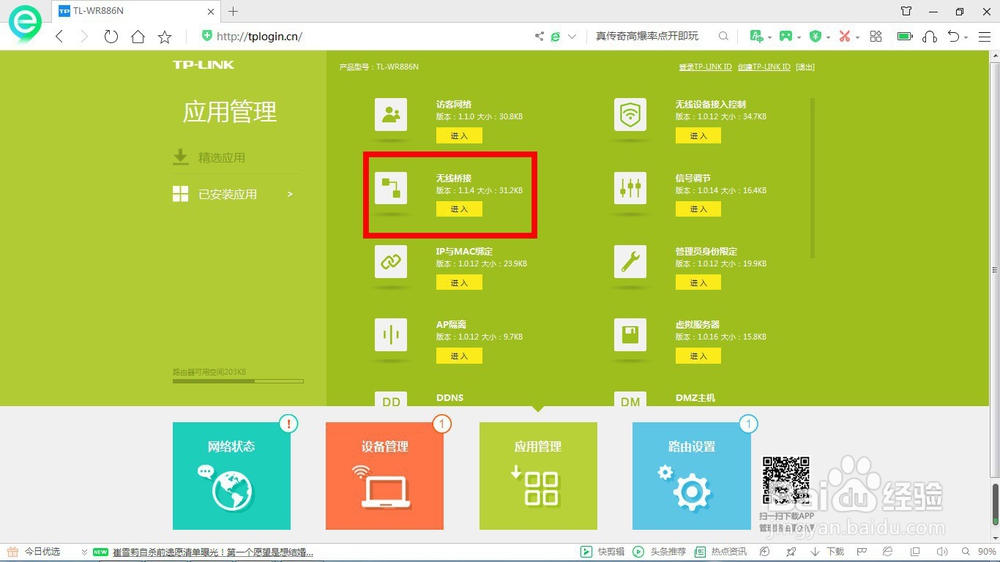Viewport: 1000px width, 562px height.
Task: Switch to the 设备管理 tile
Action: point(385,475)
